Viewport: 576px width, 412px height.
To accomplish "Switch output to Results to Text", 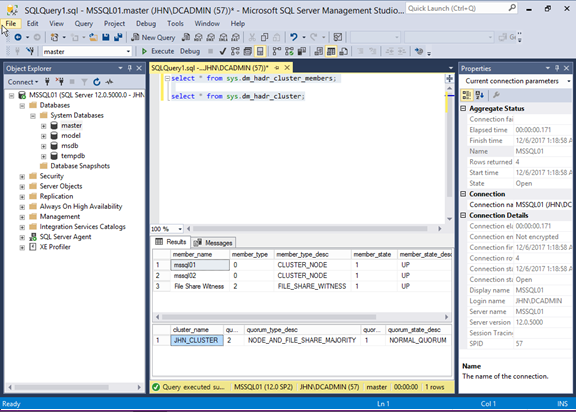I will pyautogui.click(x=318, y=51).
